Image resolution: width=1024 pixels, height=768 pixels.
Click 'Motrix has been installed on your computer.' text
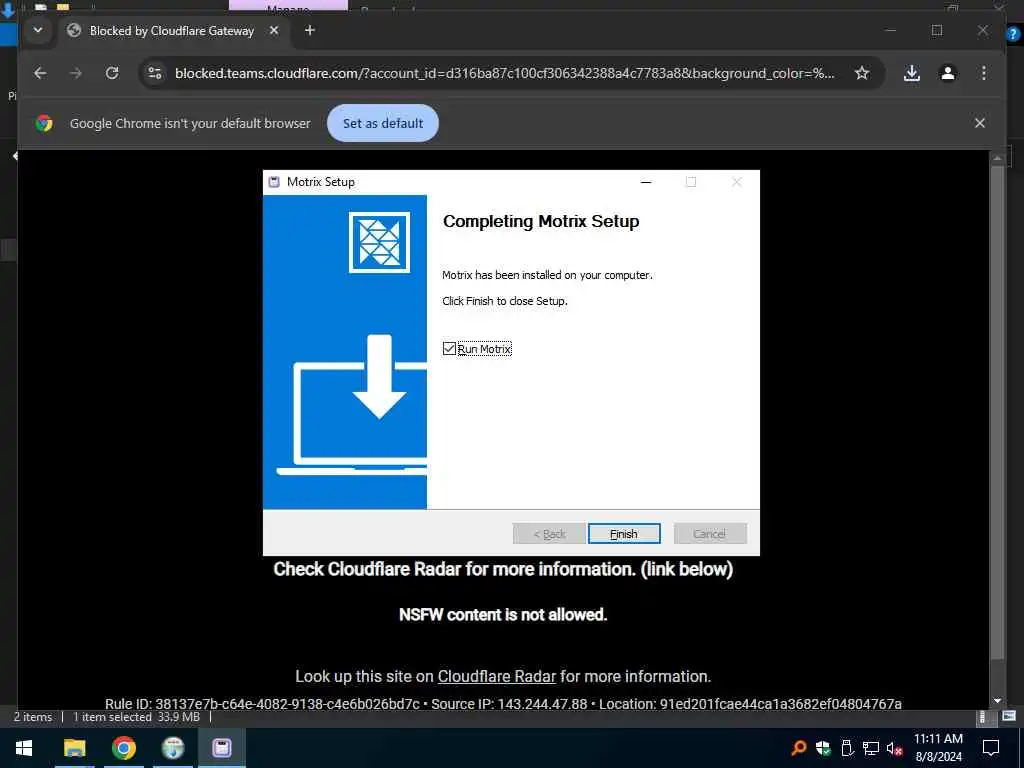[547, 275]
